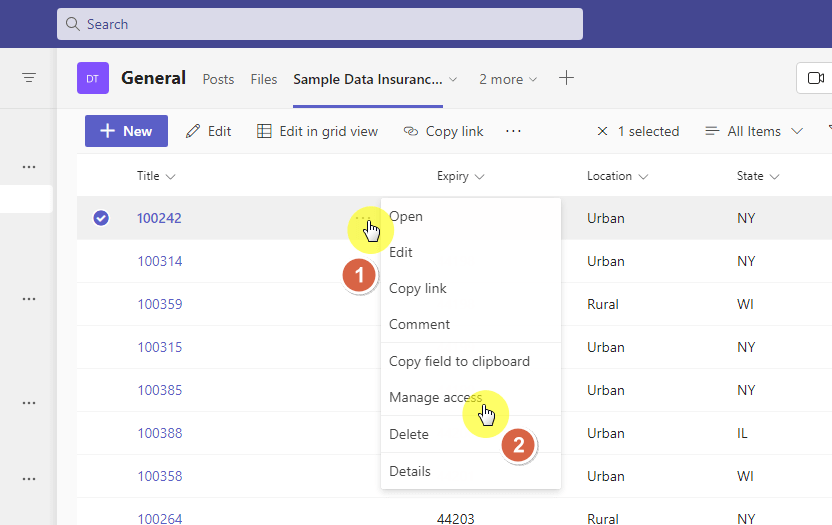Switch to the Posts tab
The width and height of the screenshot is (832, 525).
(218, 79)
